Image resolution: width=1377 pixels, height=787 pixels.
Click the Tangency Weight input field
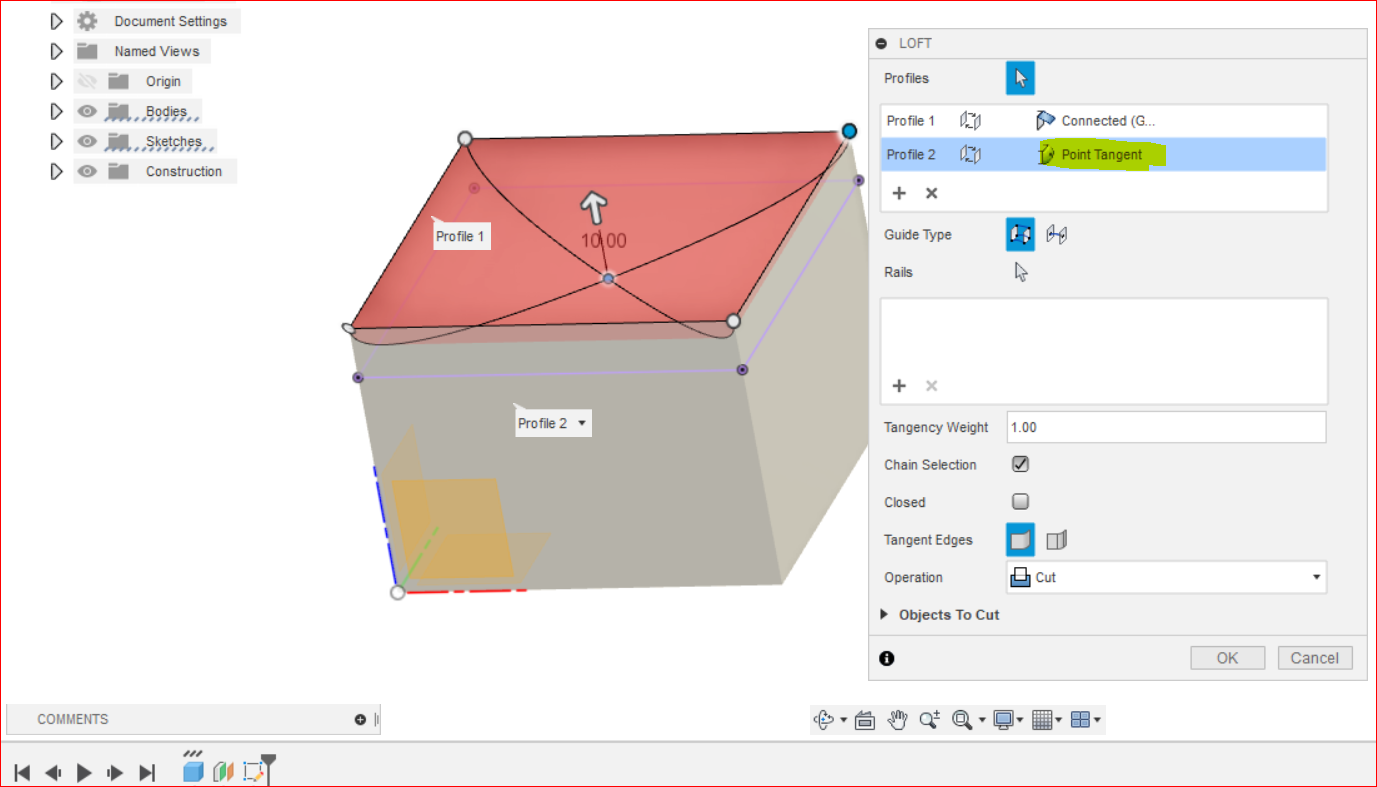tap(1166, 427)
